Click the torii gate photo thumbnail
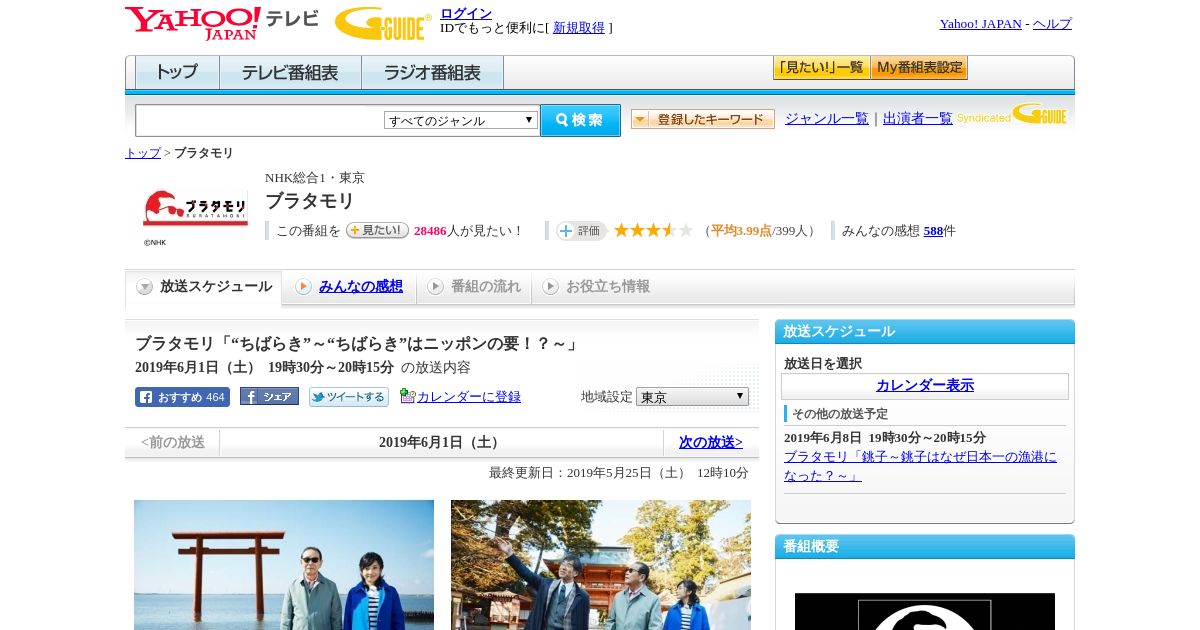 pos(284,565)
